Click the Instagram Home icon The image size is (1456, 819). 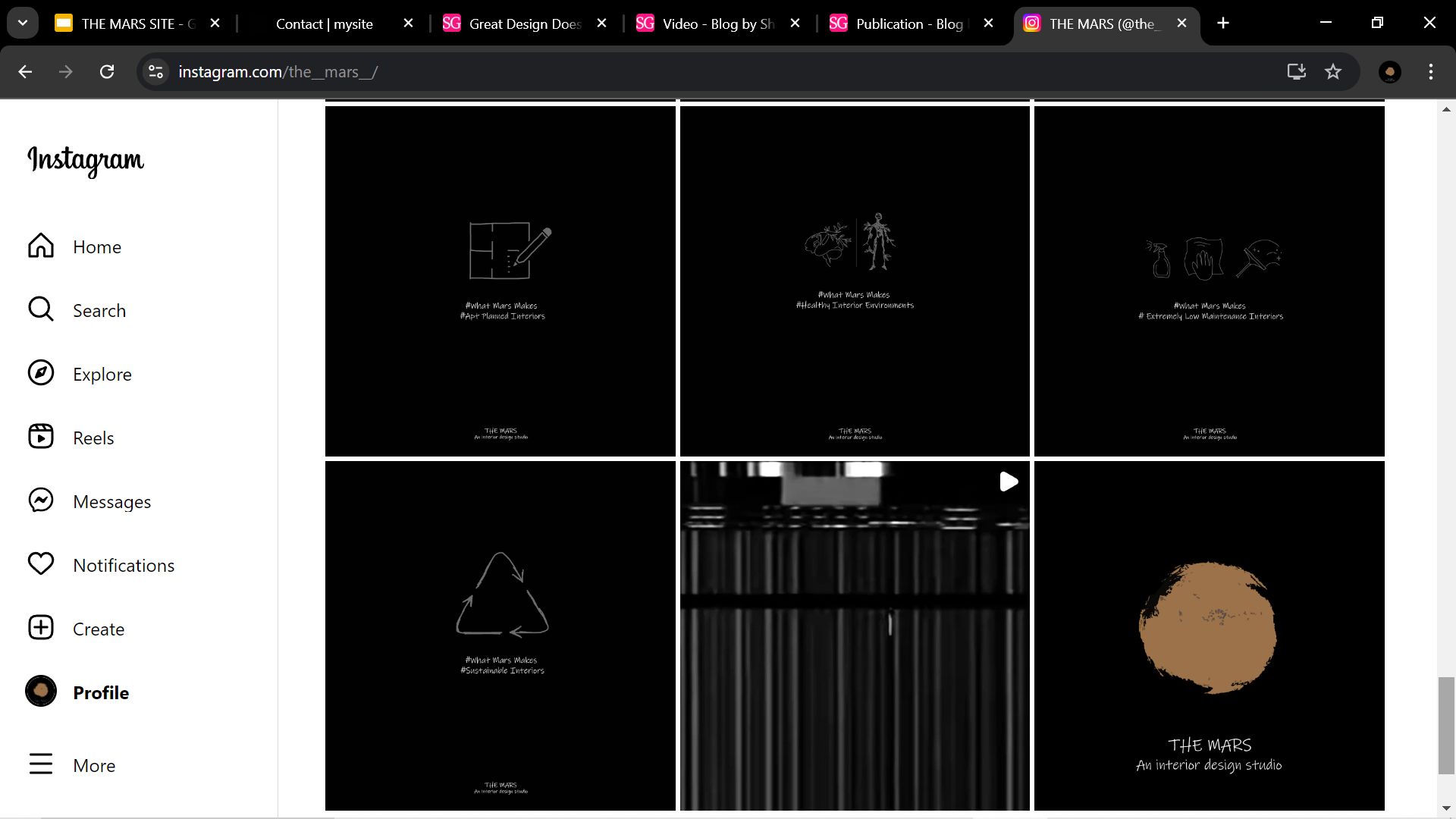(41, 246)
